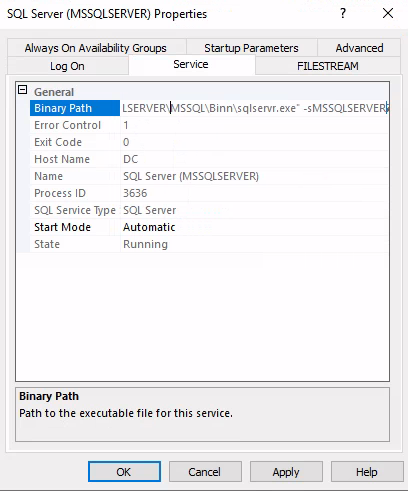Screen dimensions: 408x491
Task: Select the Service tab
Action: pyautogui.click(x=191, y=64)
